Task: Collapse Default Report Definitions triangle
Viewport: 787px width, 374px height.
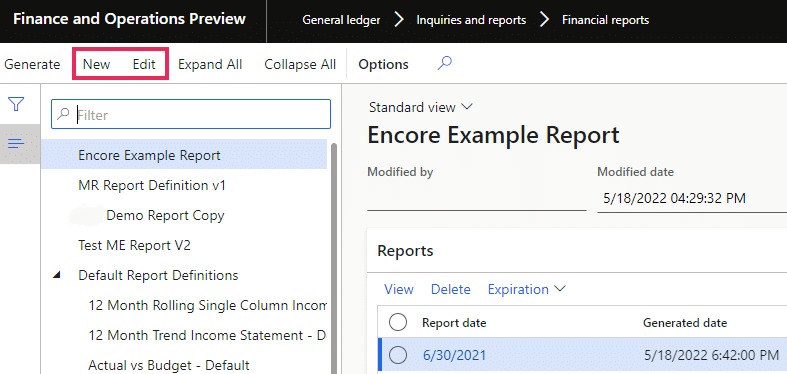Action: point(57,275)
